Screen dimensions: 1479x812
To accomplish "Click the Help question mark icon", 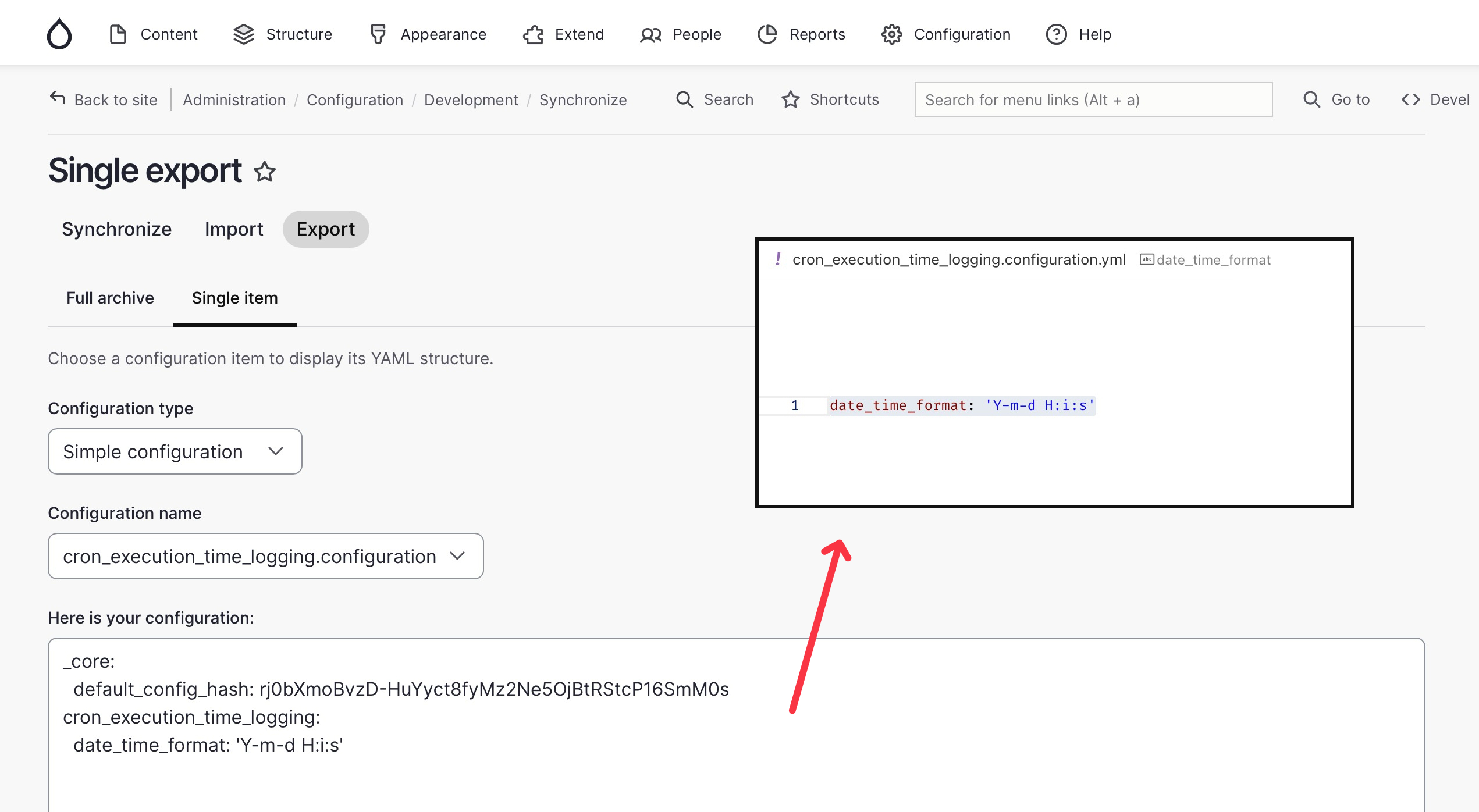I will click(1056, 34).
